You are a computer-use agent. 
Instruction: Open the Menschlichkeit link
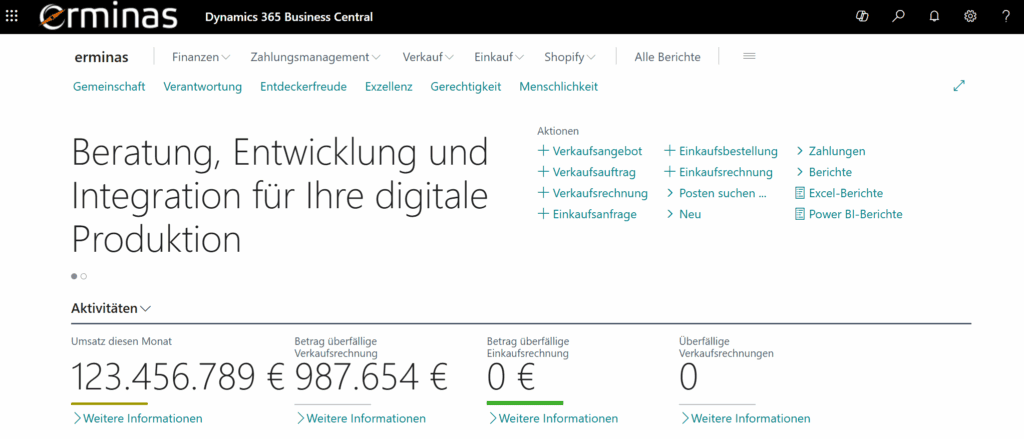coord(558,86)
